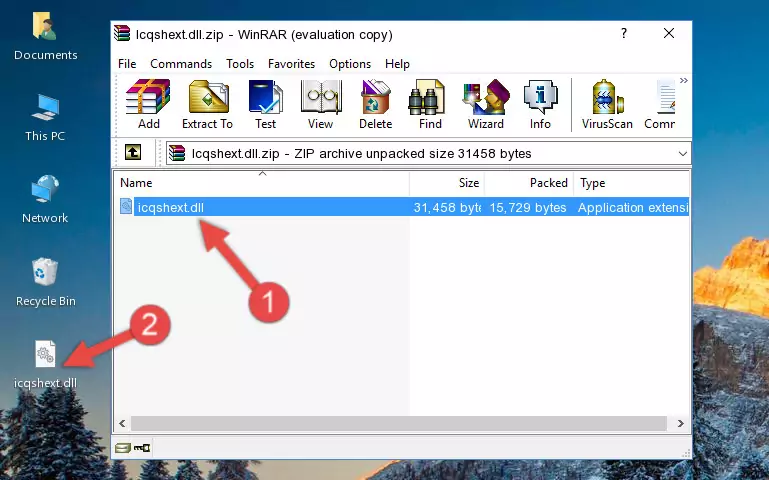Image resolution: width=769 pixels, height=480 pixels.
Task: Click the Application extension type cell
Action: coord(633,207)
